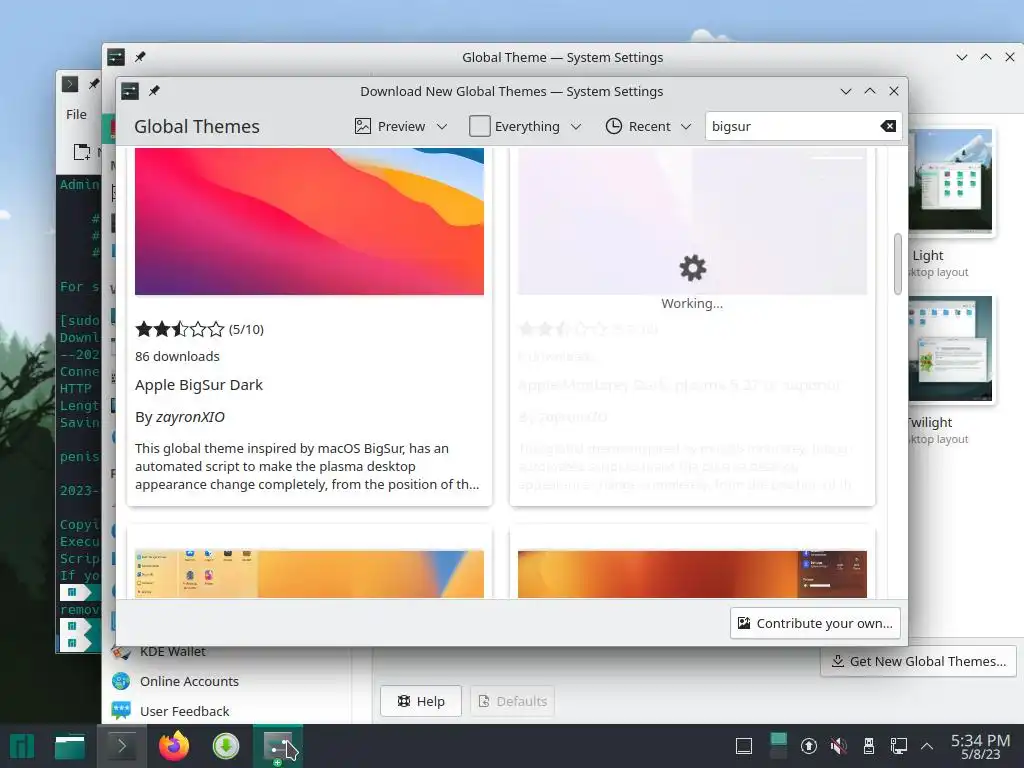
Task: Launch Firefox from the taskbar
Action: pos(174,746)
